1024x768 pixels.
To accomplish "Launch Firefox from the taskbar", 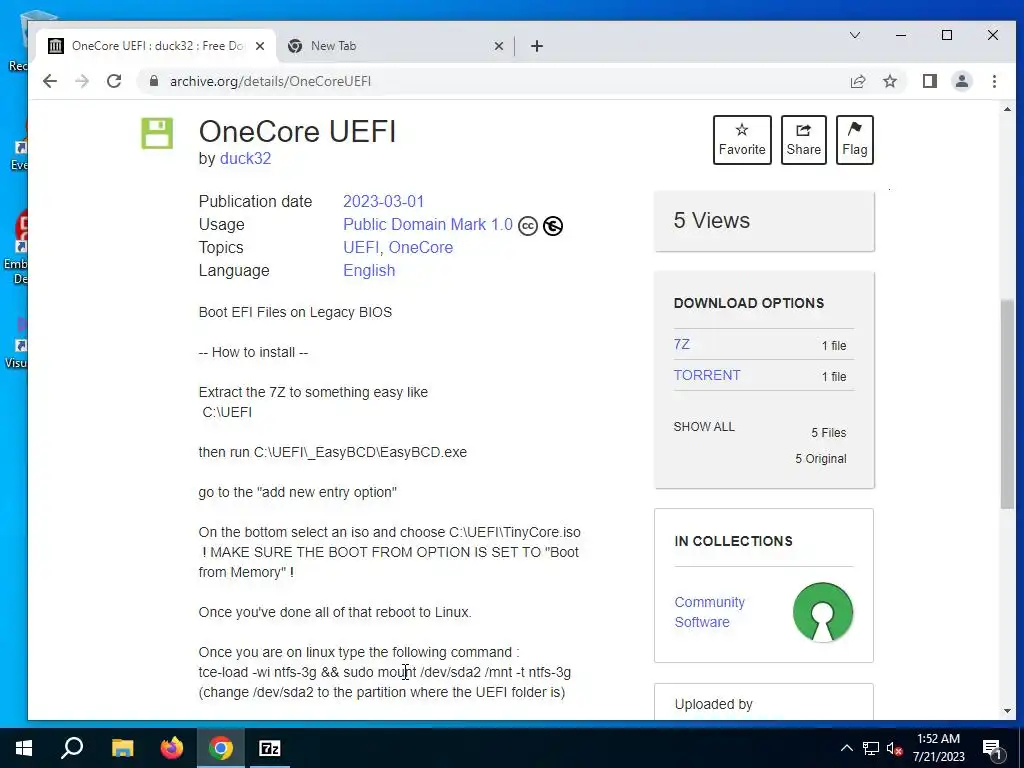I will 172,748.
